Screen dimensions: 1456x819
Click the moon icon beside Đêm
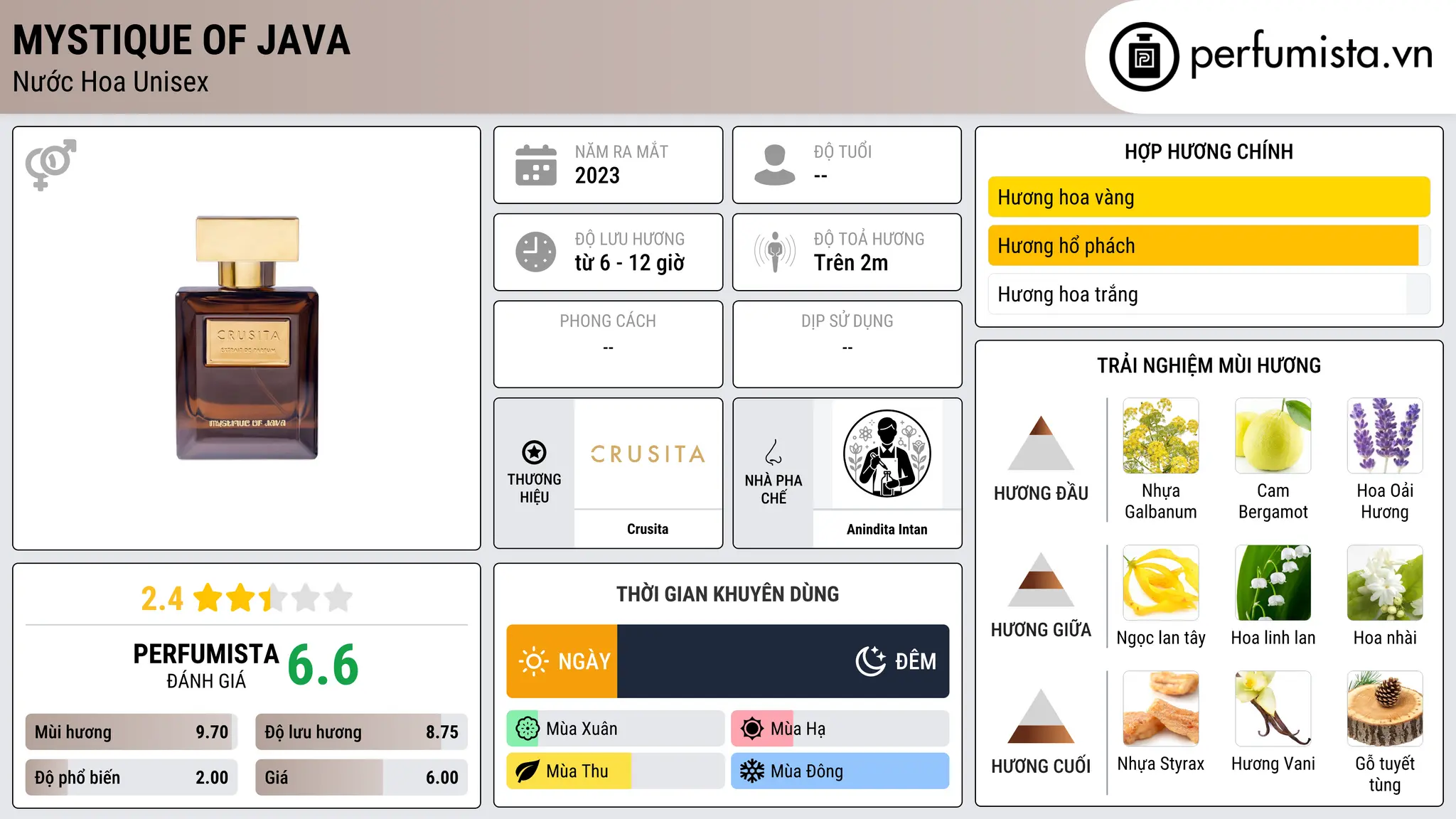pos(870,661)
